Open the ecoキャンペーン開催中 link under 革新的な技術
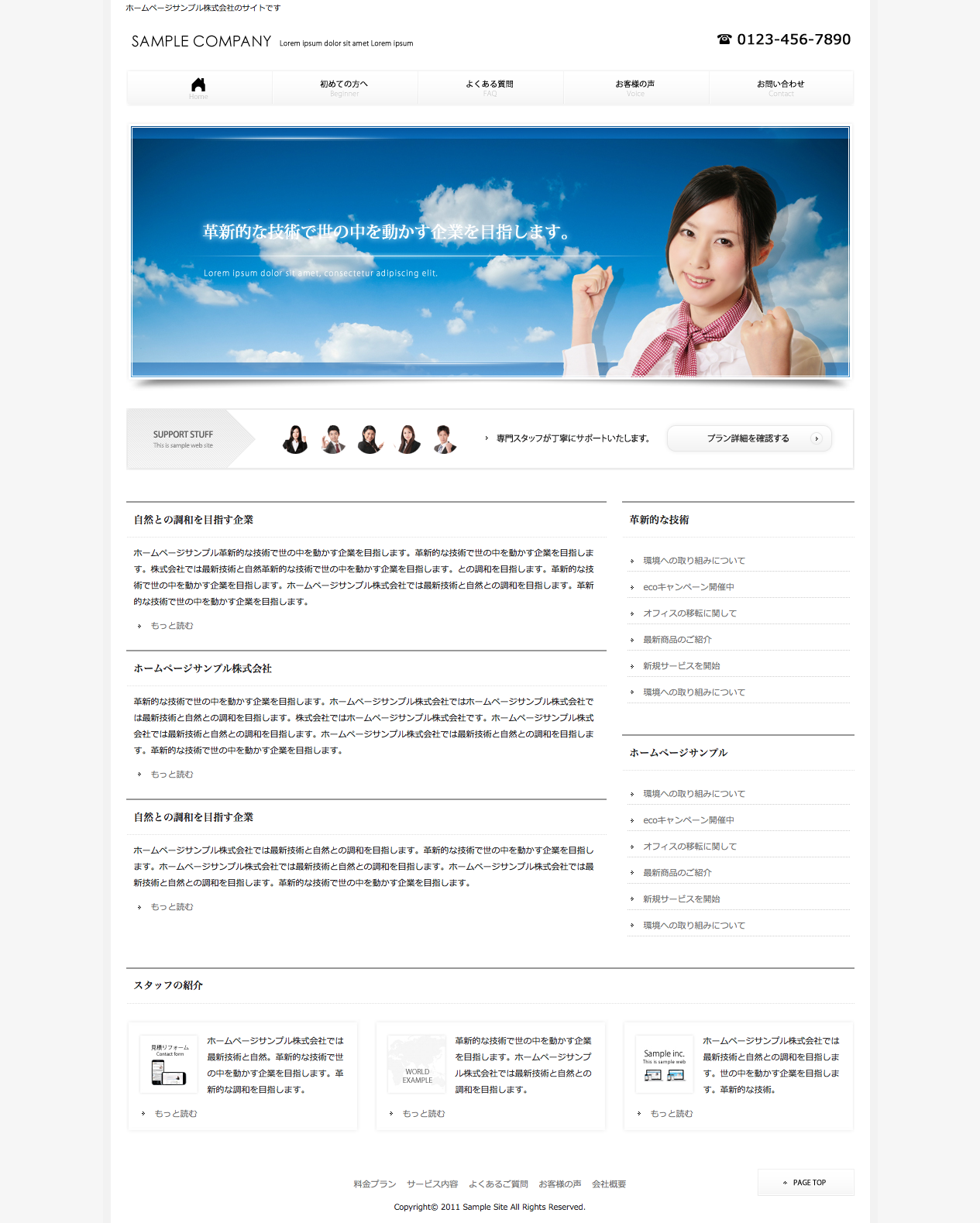This screenshot has height=1223, width=980. (688, 587)
